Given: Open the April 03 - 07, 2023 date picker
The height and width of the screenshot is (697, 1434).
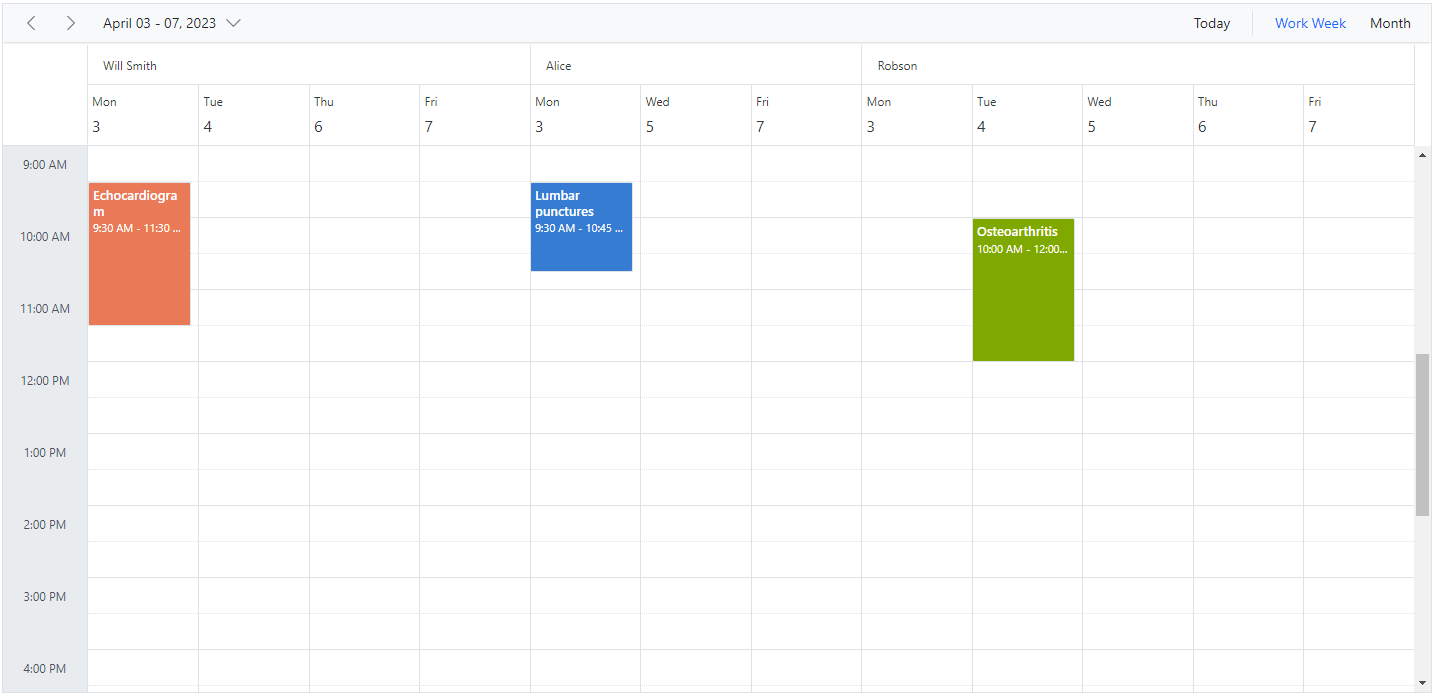Looking at the screenshot, I should [x=172, y=23].
